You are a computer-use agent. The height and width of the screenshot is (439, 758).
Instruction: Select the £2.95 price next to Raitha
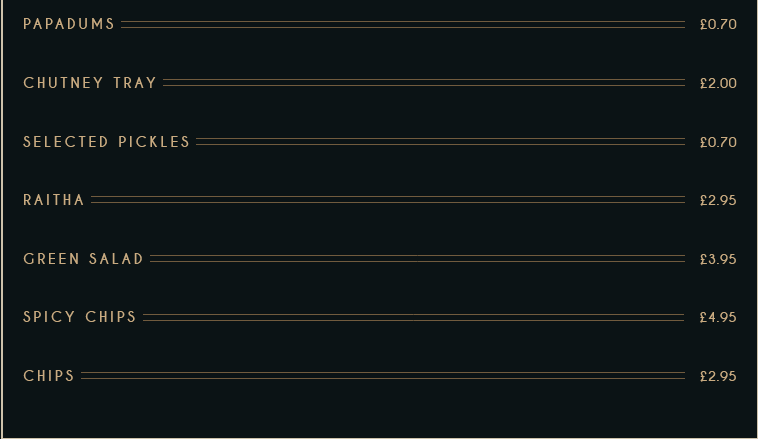click(x=718, y=200)
